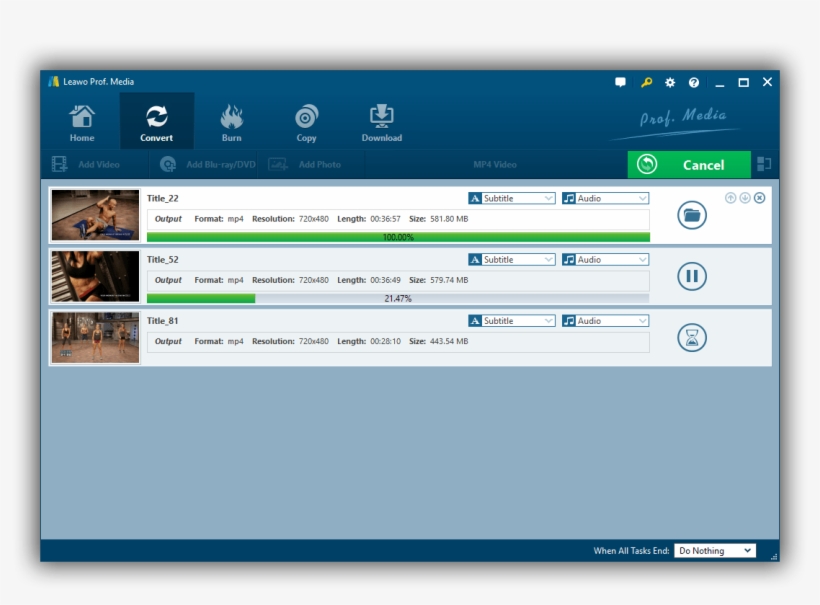Viewport: 820px width, 605px height.
Task: Click the Title_81 video thumbnail
Action: tap(94, 337)
